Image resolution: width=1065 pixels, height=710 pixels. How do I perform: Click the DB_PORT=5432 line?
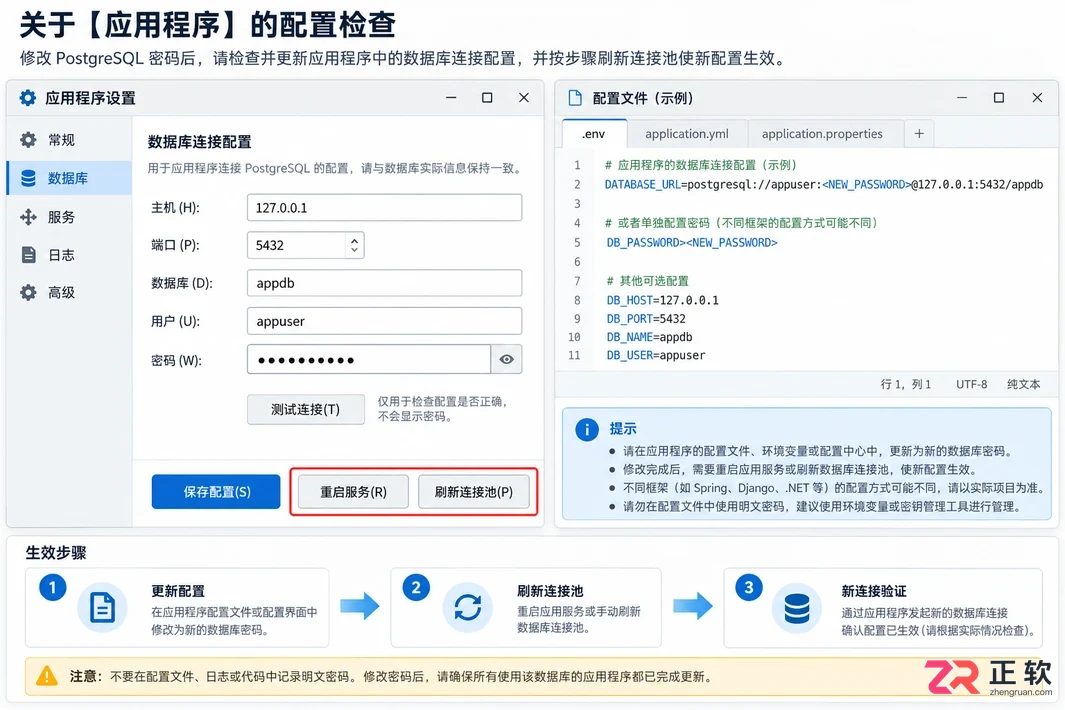646,319
